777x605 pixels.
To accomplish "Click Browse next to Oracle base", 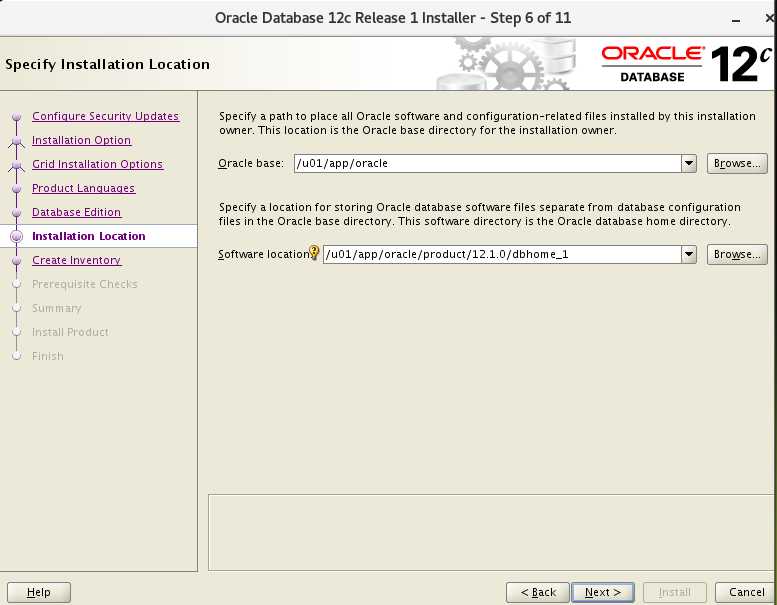I will click(x=737, y=164).
